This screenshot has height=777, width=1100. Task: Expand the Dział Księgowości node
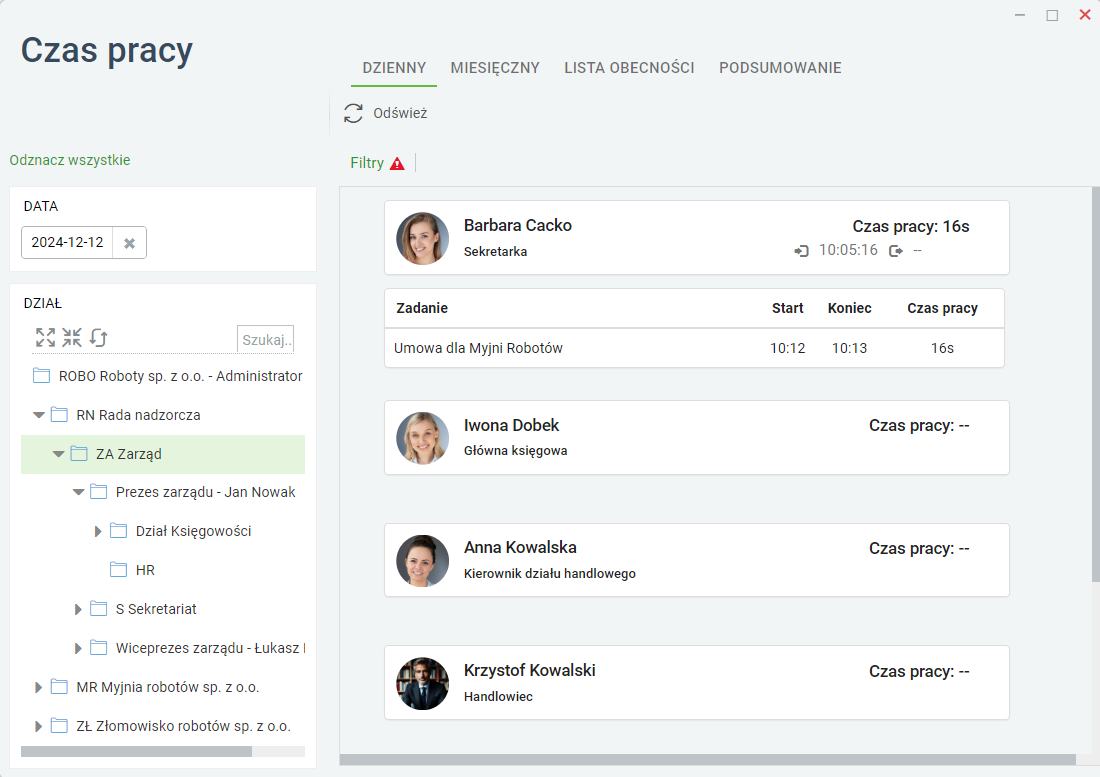tap(98, 532)
